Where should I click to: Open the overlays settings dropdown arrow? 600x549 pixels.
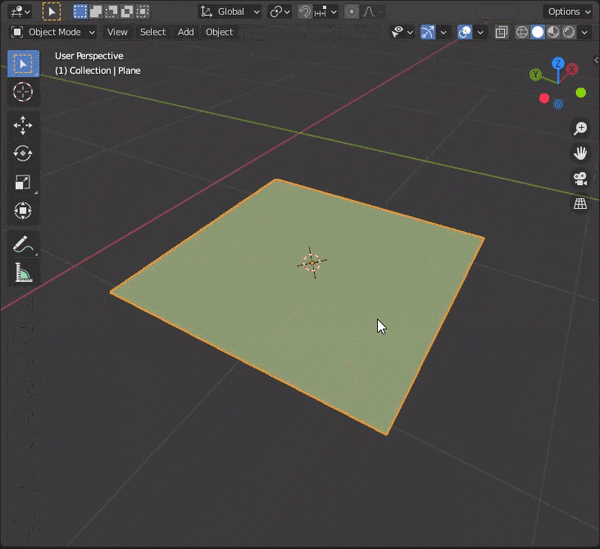(x=480, y=32)
